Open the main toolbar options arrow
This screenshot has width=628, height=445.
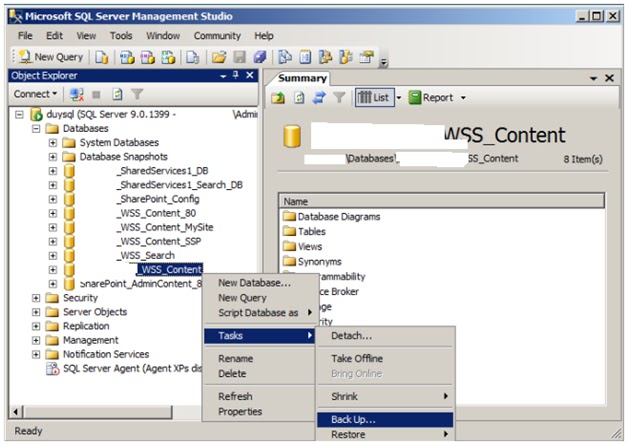384,61
